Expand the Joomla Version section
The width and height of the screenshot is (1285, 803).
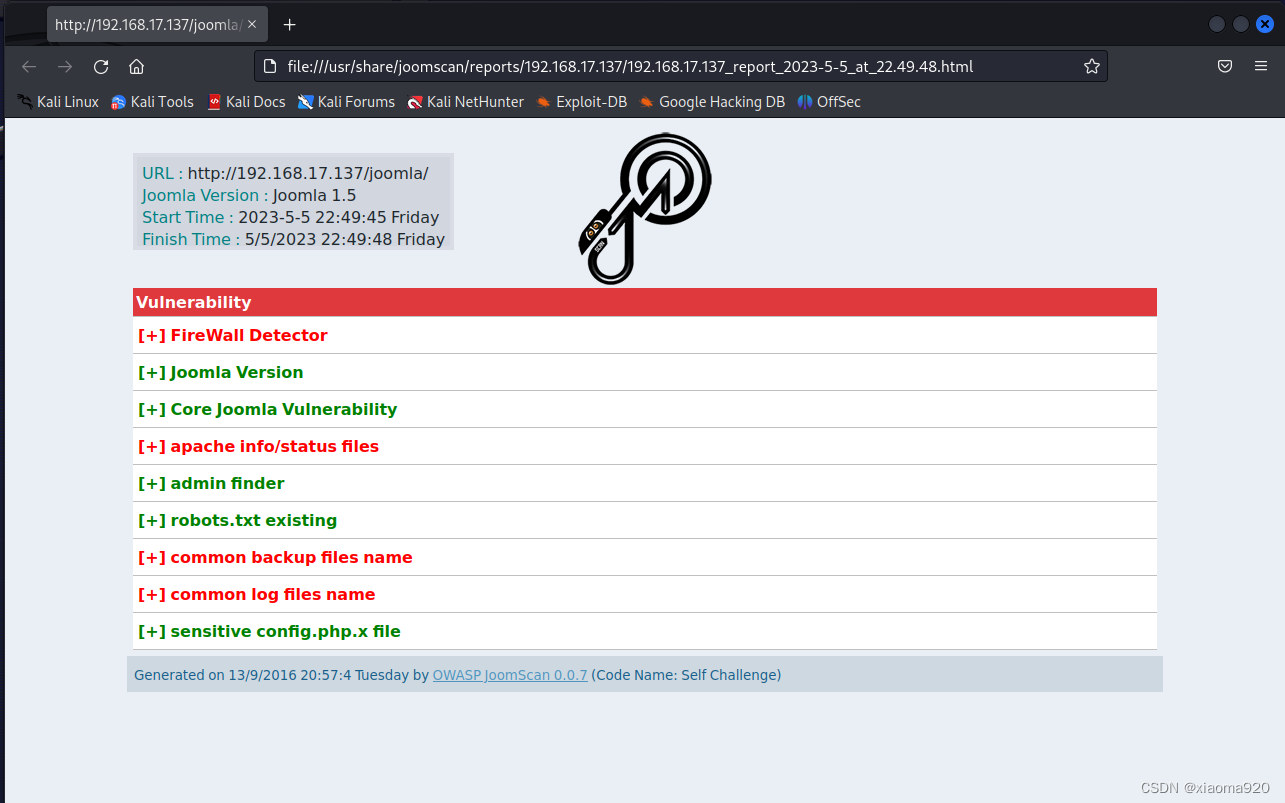pyautogui.click(x=645, y=372)
